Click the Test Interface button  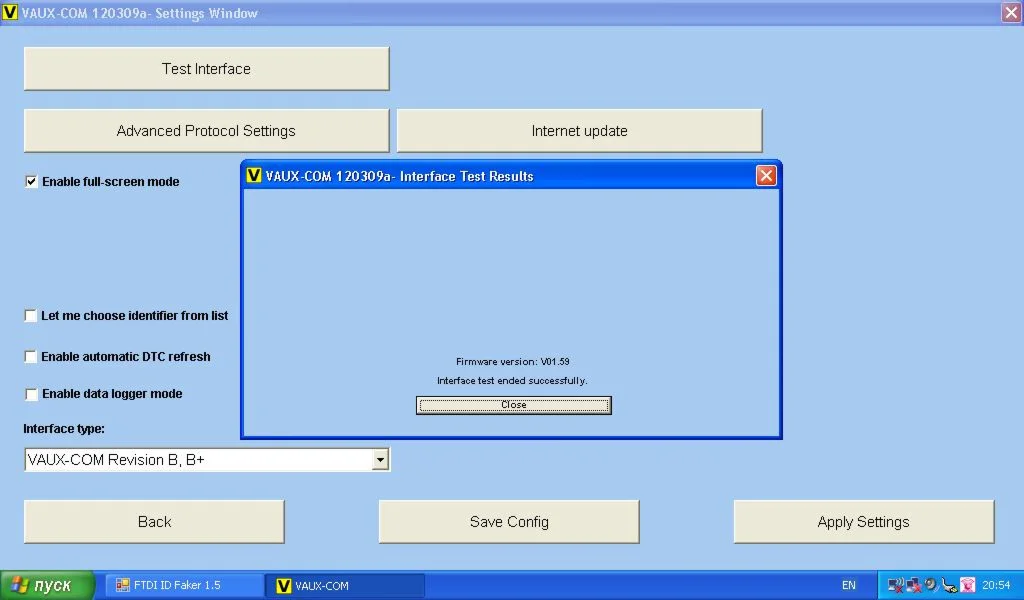click(x=206, y=69)
